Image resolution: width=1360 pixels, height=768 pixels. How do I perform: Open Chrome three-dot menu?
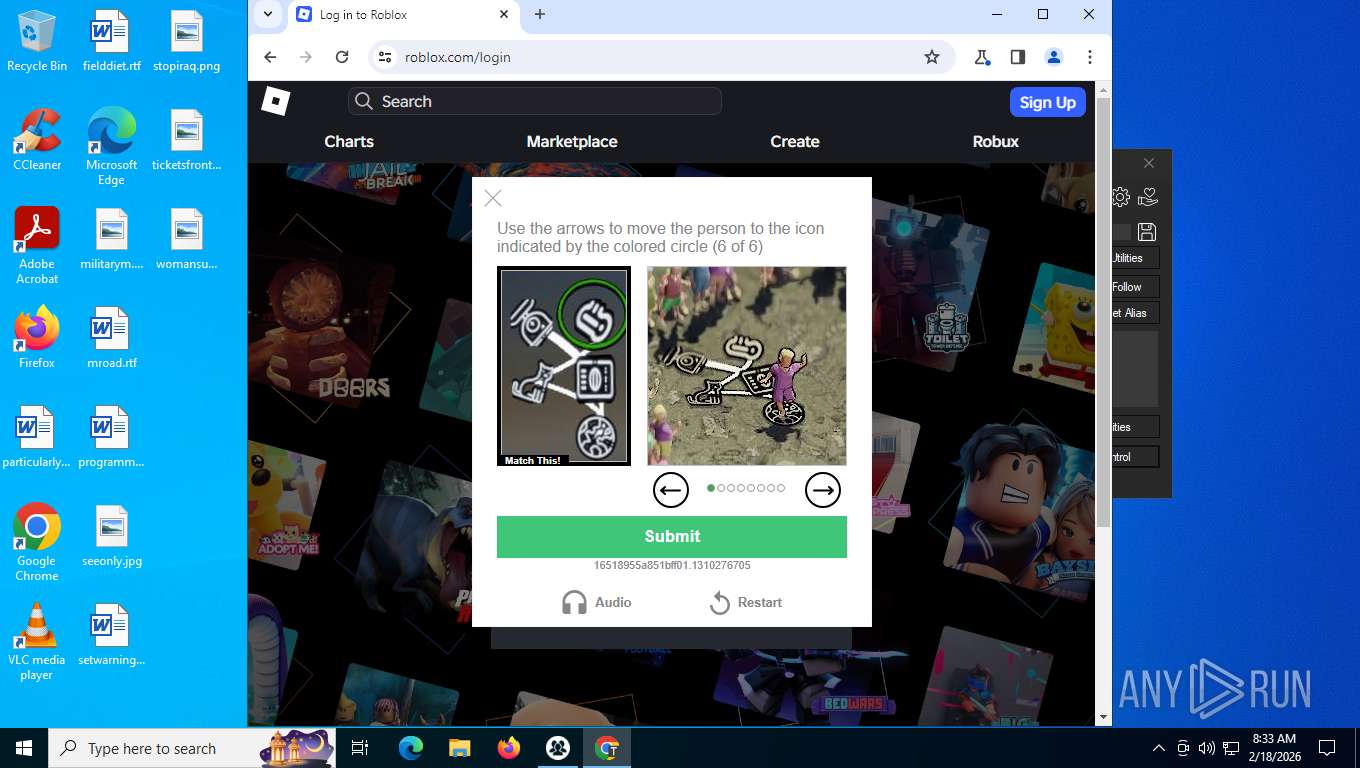(x=1090, y=57)
